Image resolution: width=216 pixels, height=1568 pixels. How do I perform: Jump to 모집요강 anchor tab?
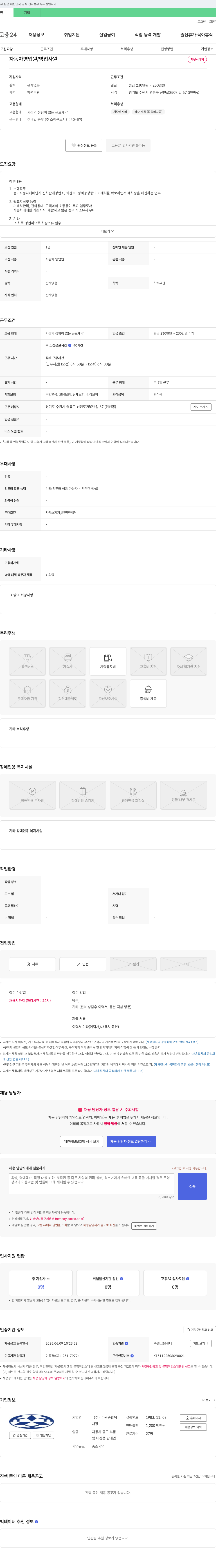(x=7, y=49)
